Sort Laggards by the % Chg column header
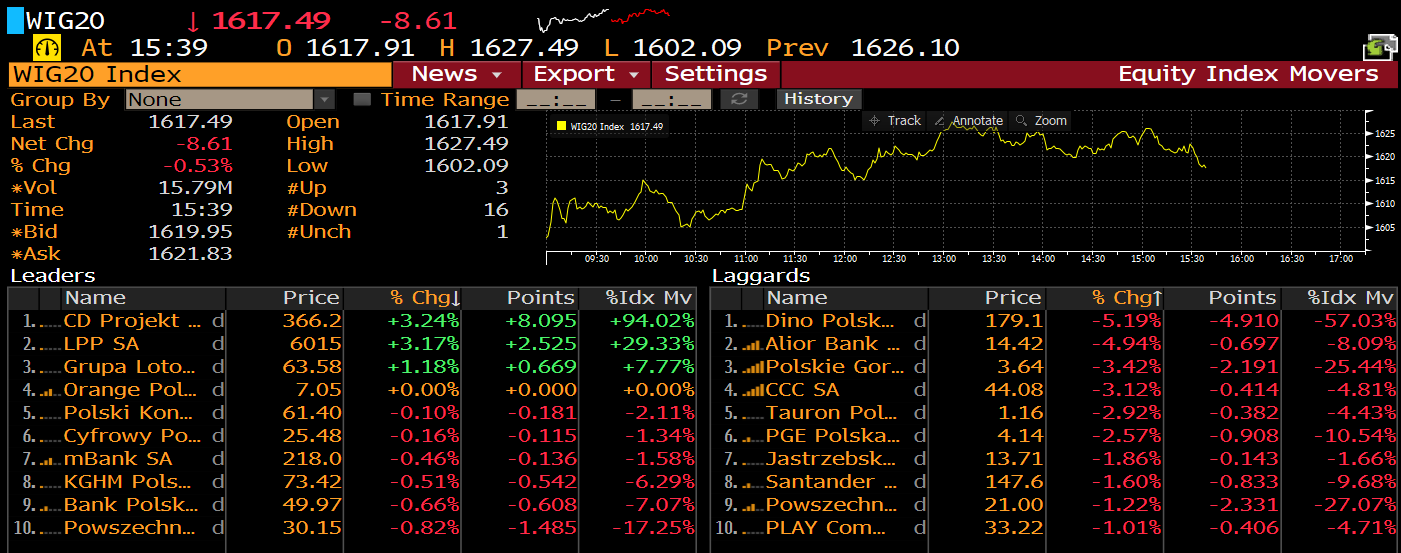The height and width of the screenshot is (553, 1401). [1105, 298]
